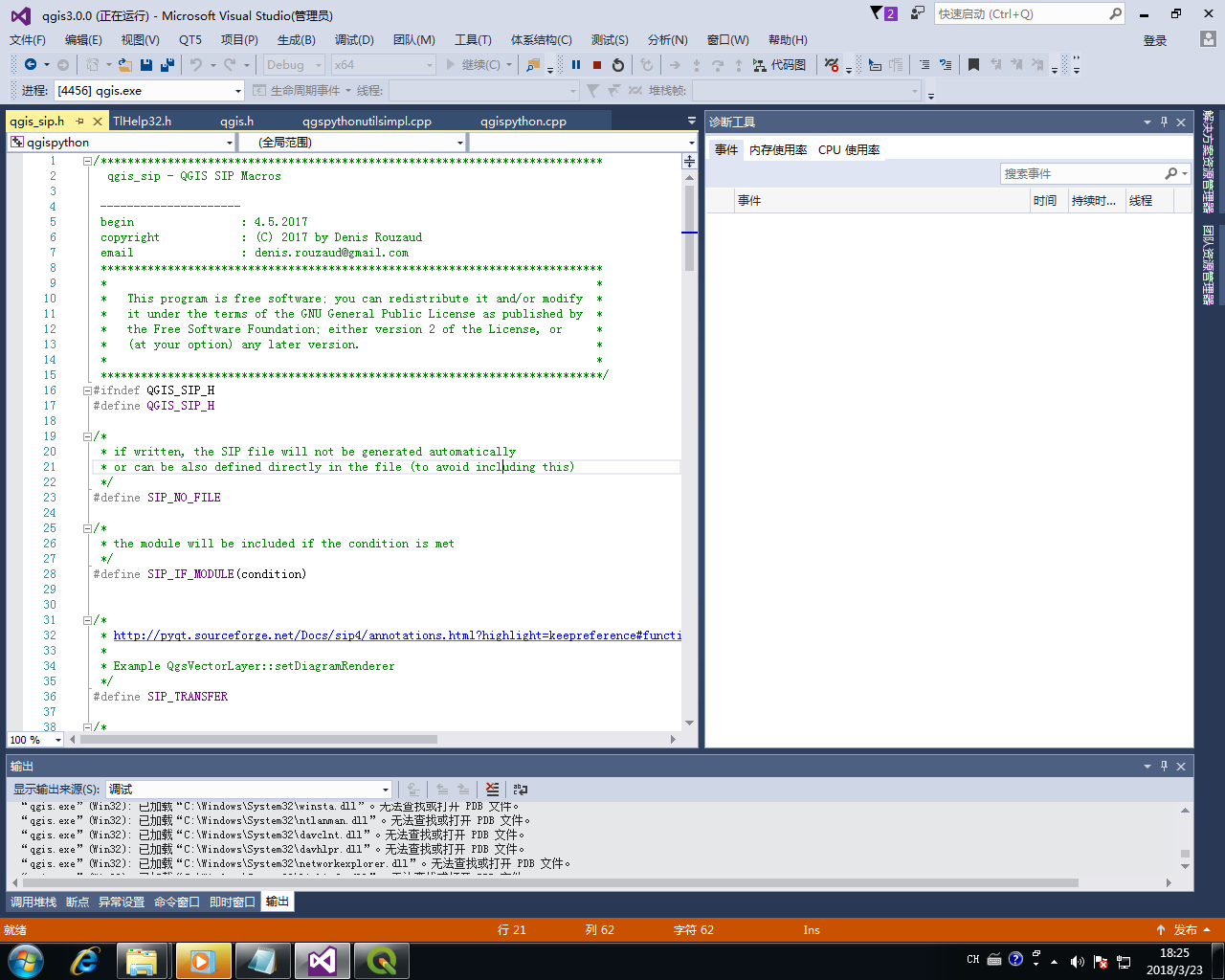Click the editor split handle above the vertical scrollbar
Image resolution: width=1225 pixels, height=980 pixels.
(689, 162)
